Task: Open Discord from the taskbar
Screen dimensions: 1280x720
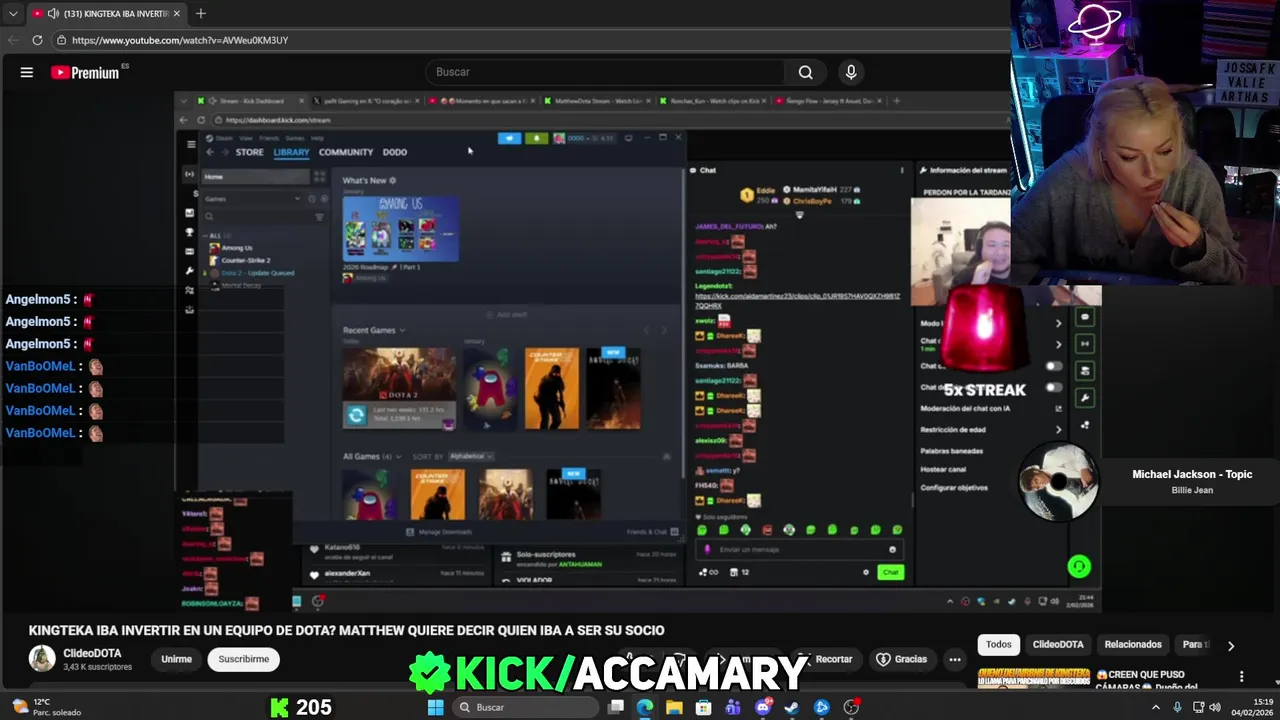Action: tap(763, 707)
